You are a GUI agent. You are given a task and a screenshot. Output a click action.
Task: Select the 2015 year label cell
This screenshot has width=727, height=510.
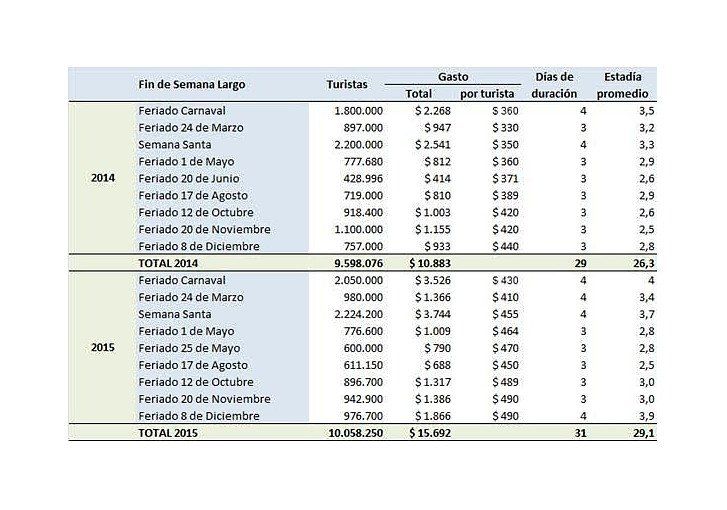click(x=103, y=347)
